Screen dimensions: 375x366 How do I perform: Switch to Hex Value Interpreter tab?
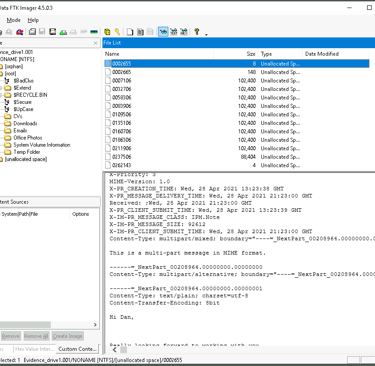click(34, 349)
